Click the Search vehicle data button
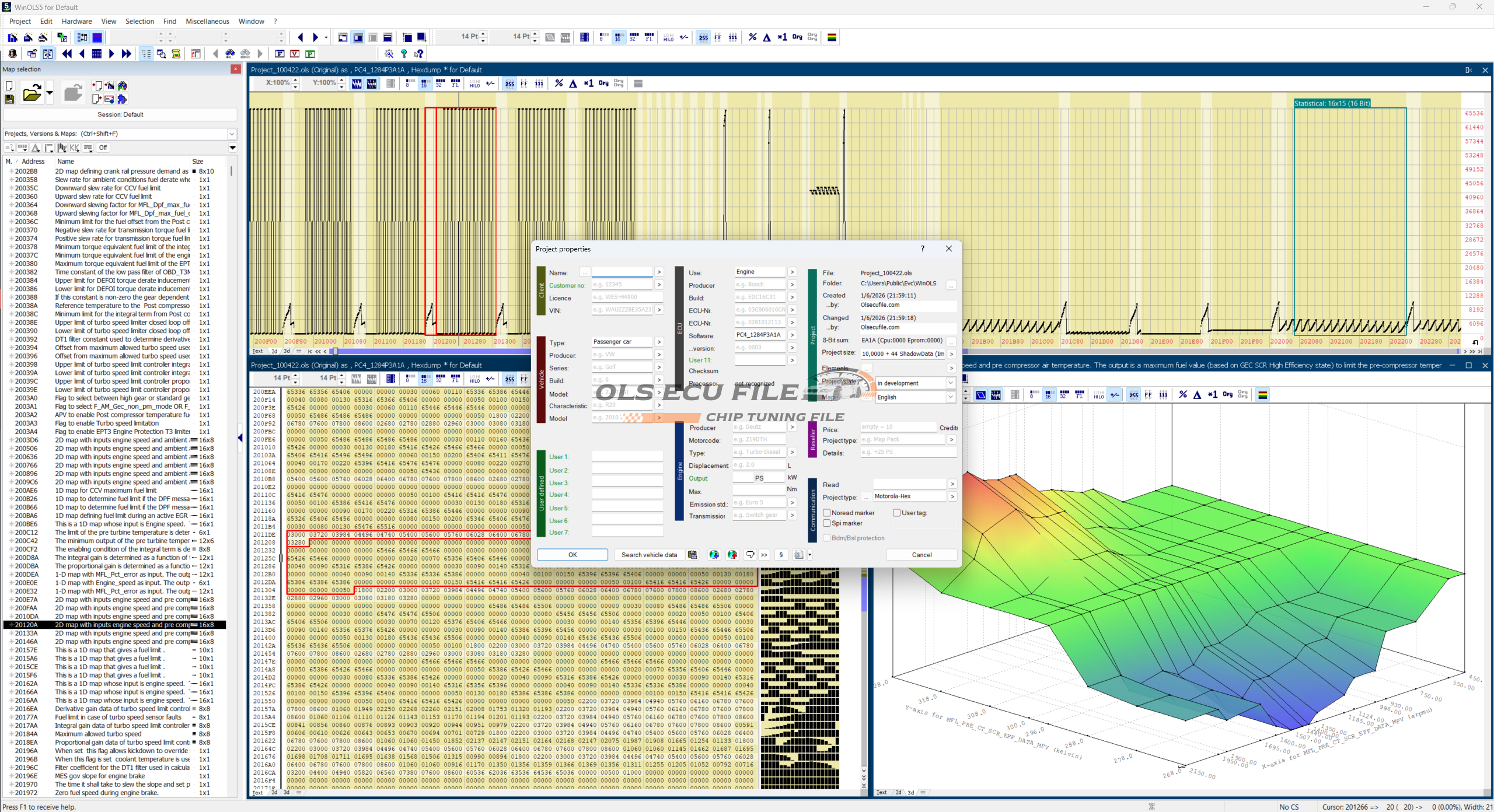Image resolution: width=1494 pixels, height=812 pixels. pos(648,555)
